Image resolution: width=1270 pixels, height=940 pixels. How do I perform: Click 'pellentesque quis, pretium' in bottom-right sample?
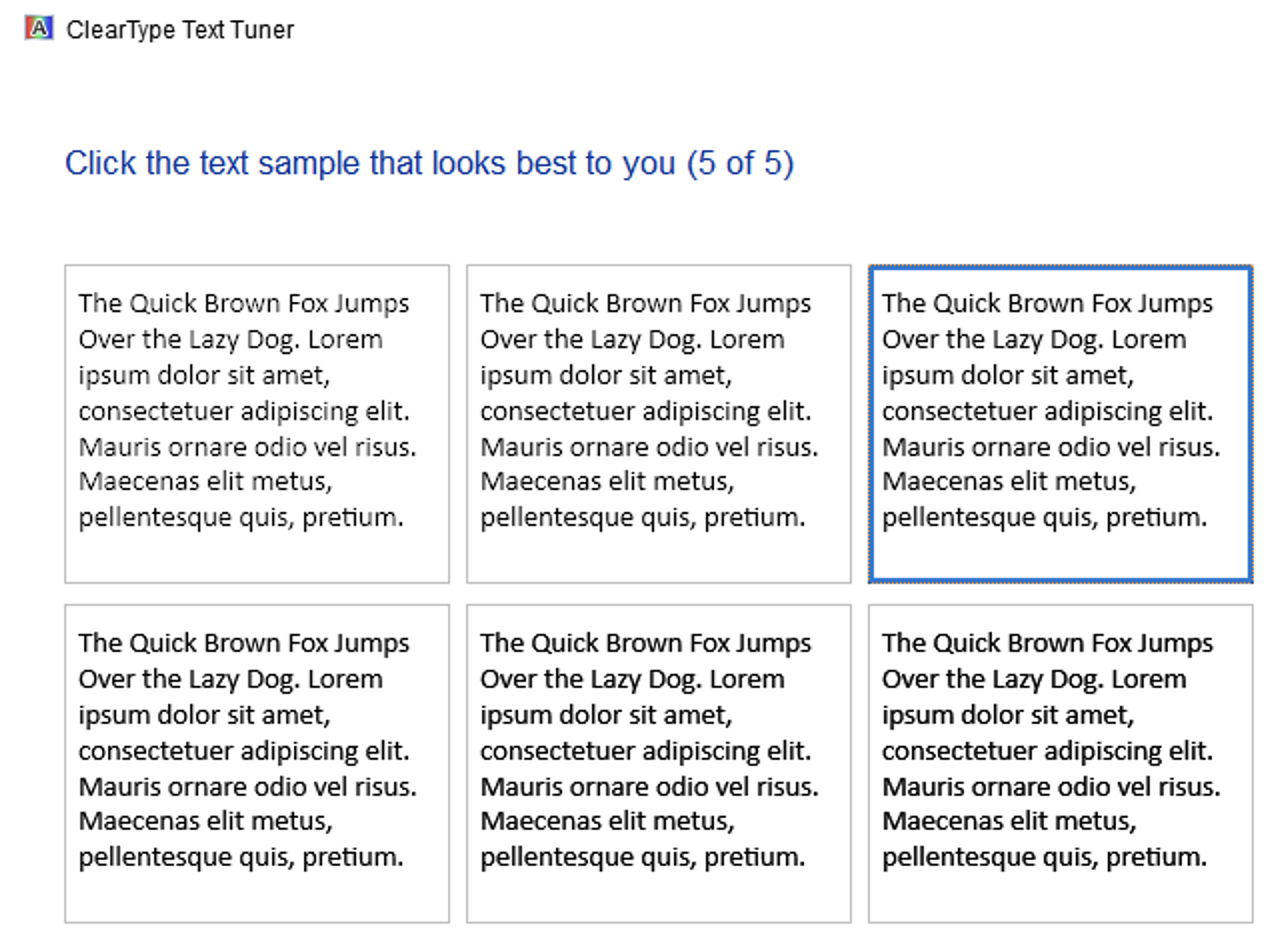pos(1044,857)
